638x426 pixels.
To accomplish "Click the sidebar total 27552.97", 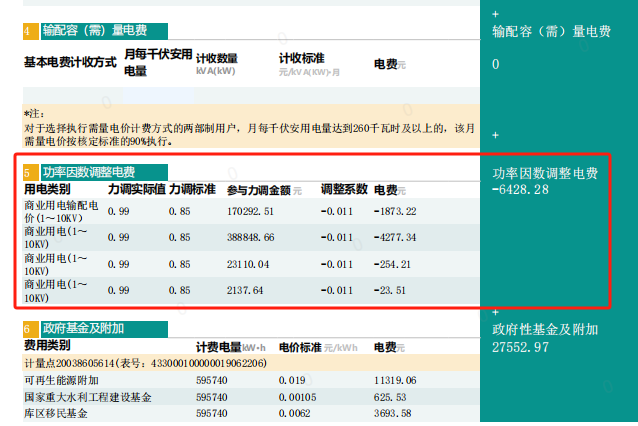I will point(522,347).
